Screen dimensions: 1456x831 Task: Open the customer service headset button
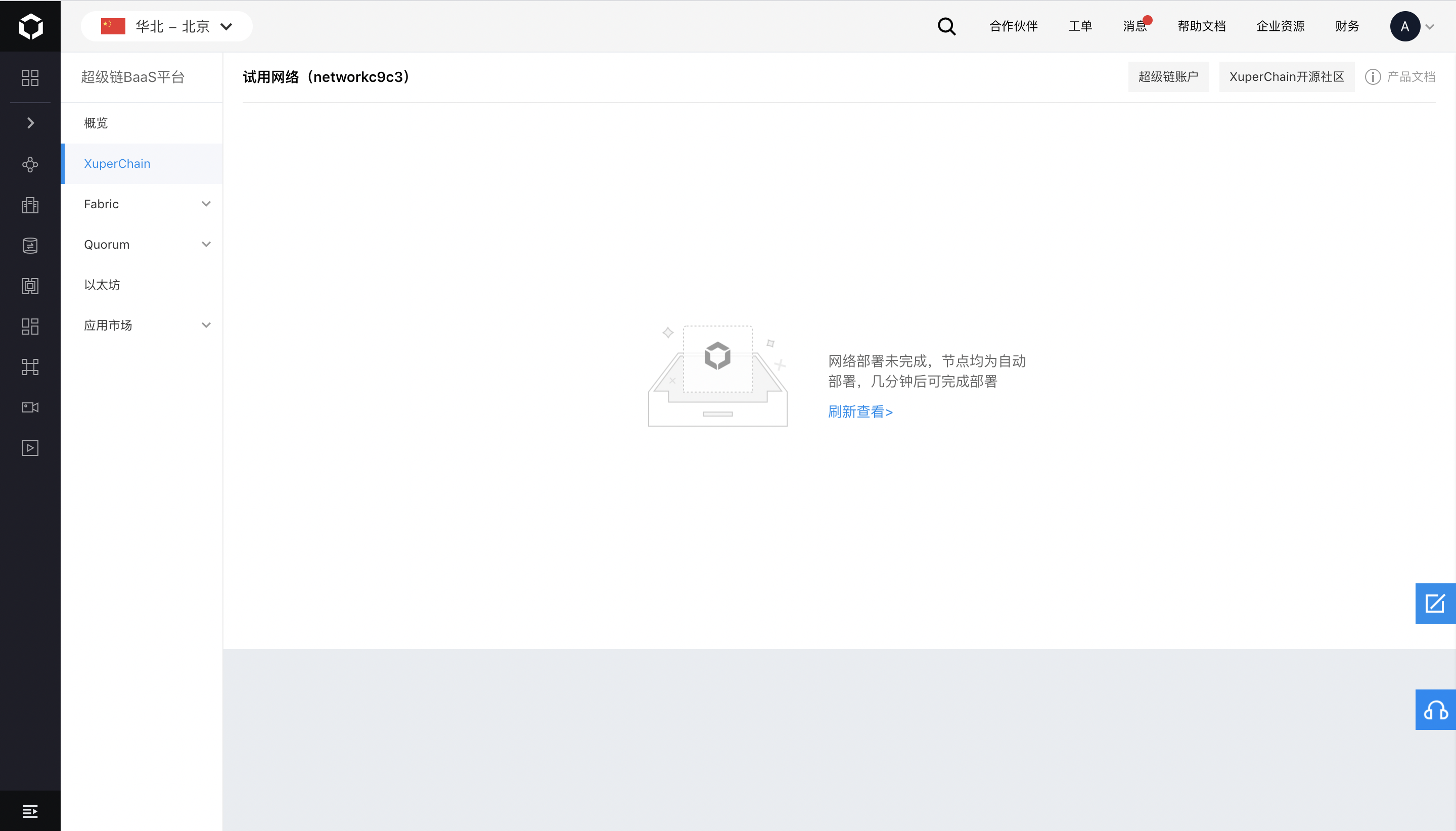pos(1435,709)
